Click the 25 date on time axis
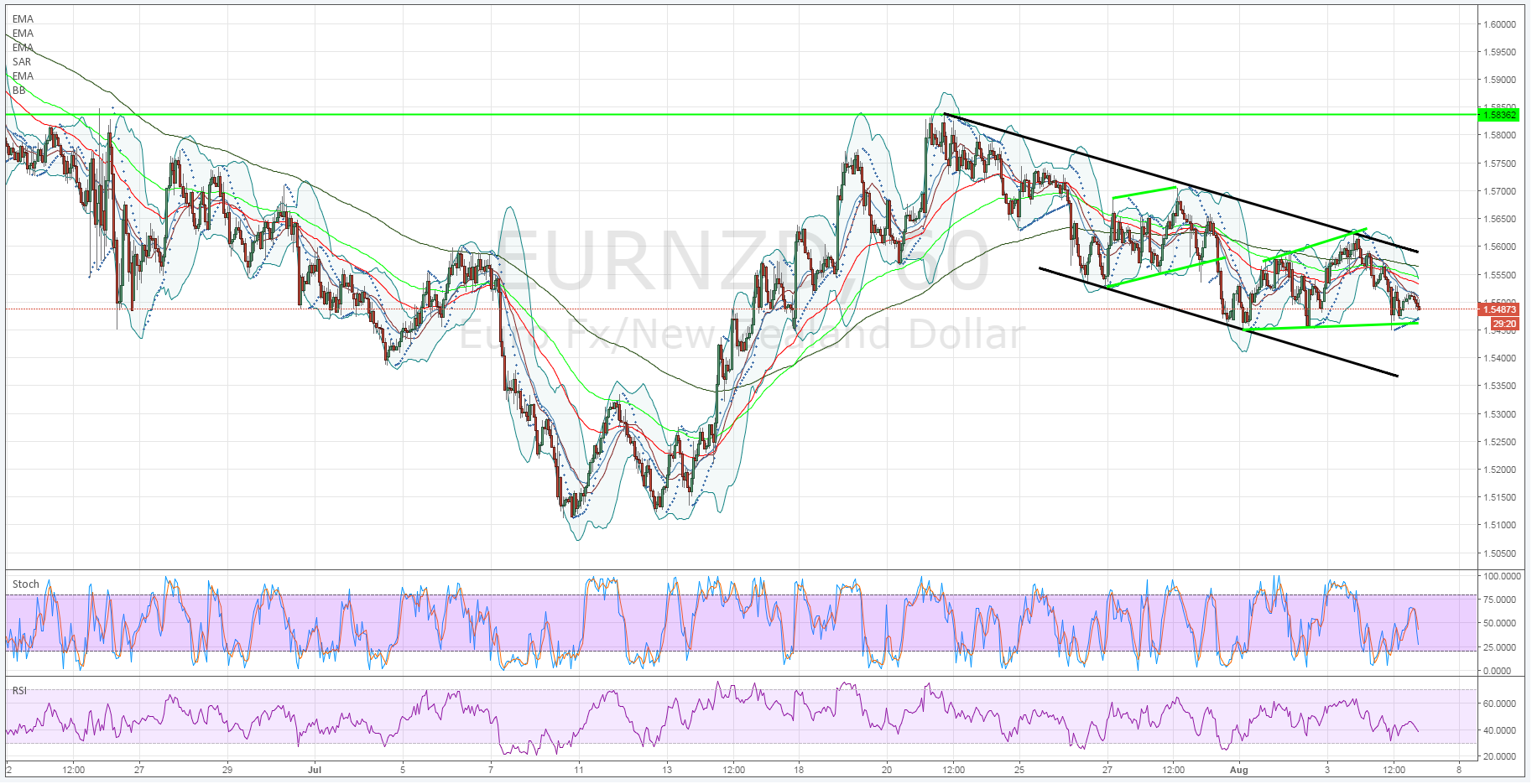 pyautogui.click(x=1019, y=769)
